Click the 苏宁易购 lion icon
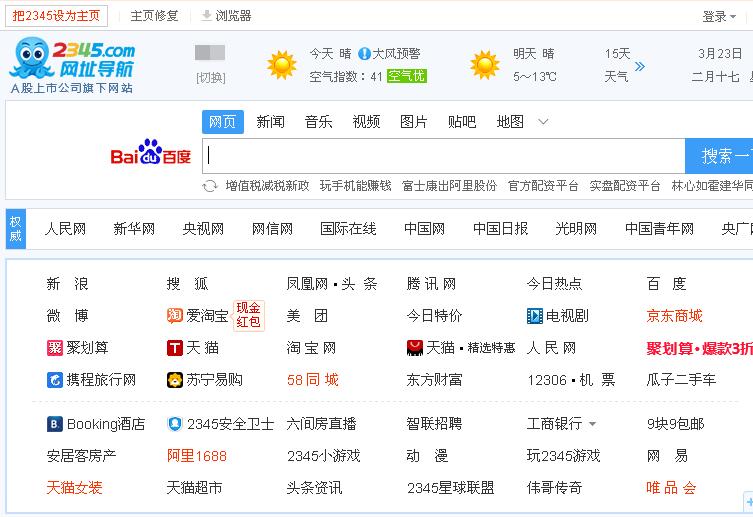Screen dimensions: 753x517 coord(175,380)
